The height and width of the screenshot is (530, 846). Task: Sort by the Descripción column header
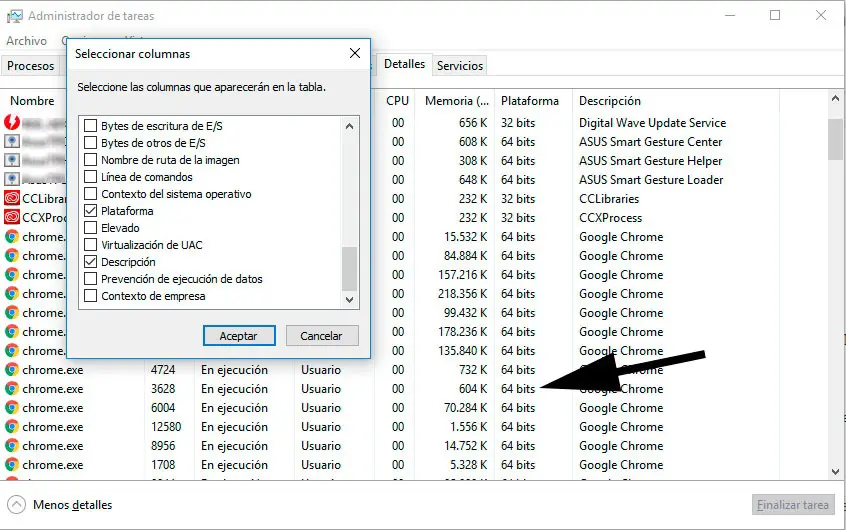(x=610, y=101)
